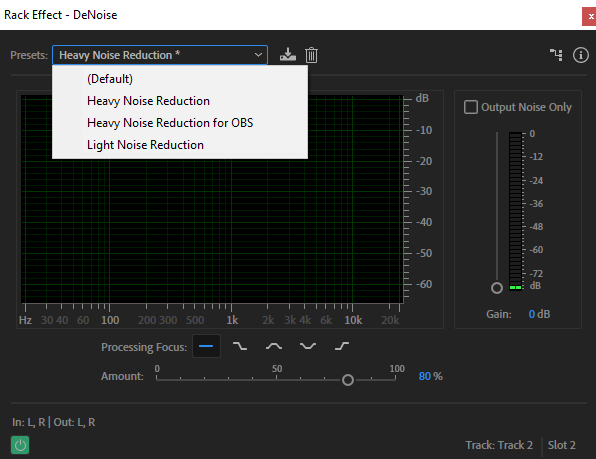Enable the Output Noise Only checkbox
The image size is (596, 459).
point(471,107)
